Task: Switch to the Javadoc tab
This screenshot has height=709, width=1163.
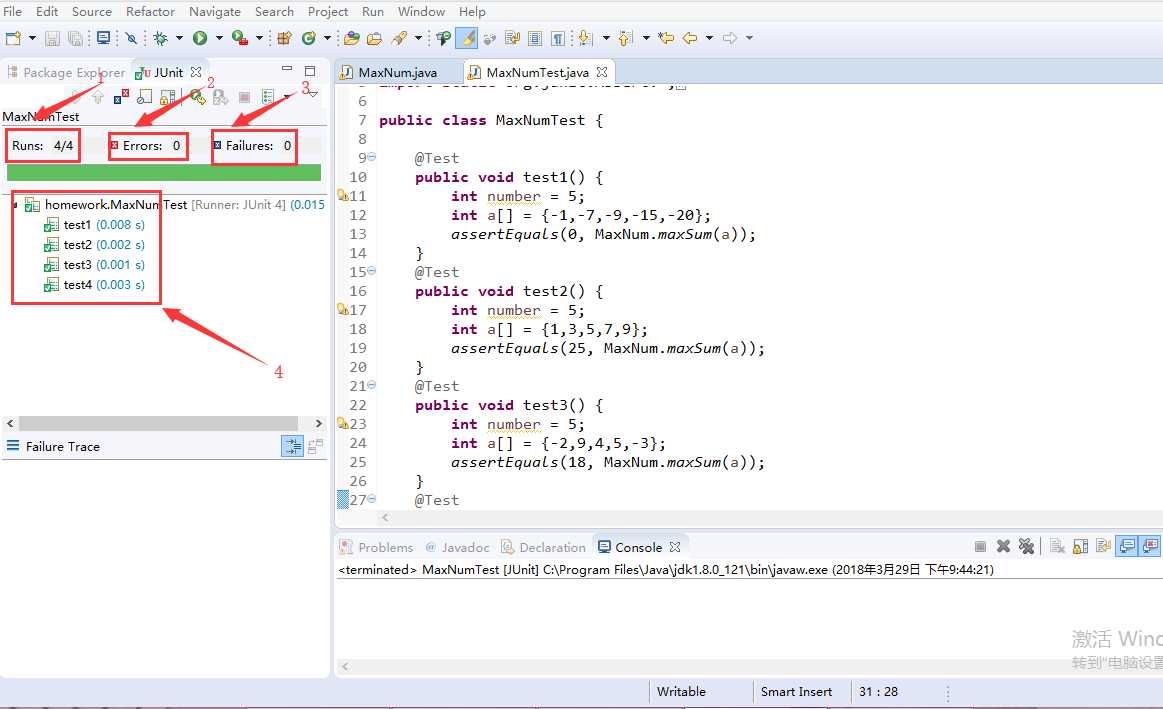Action: click(457, 547)
